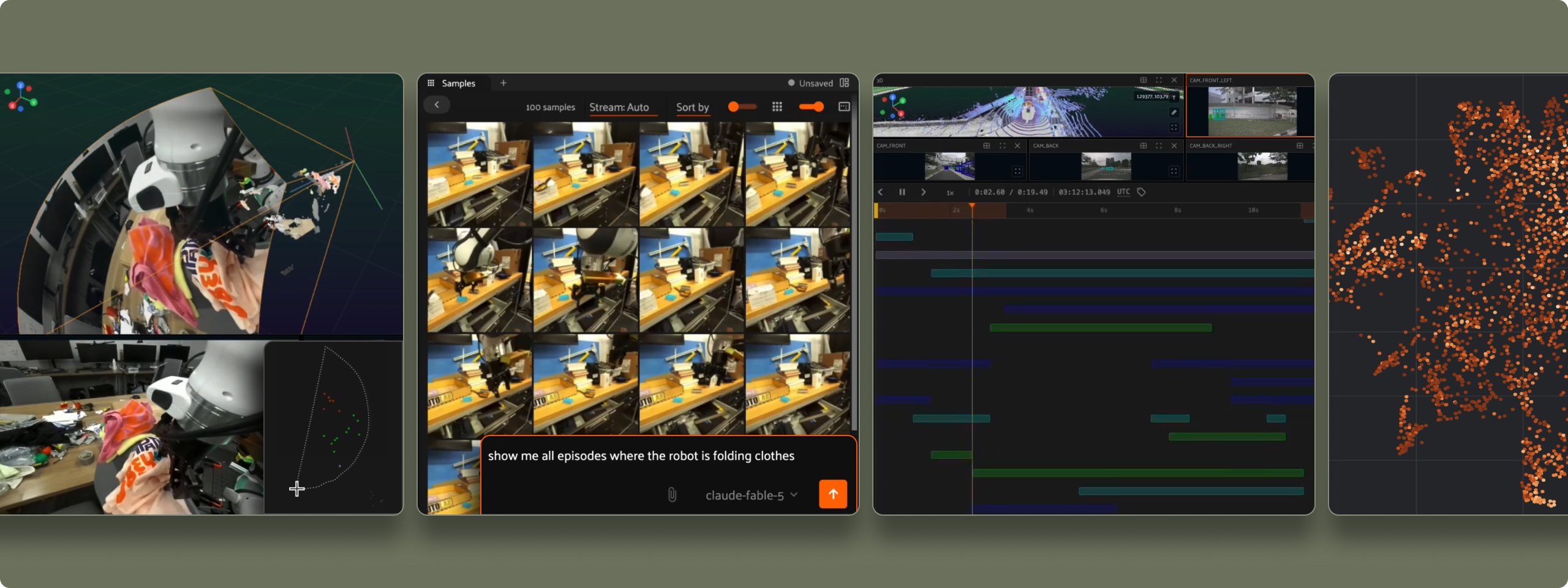Add a new tab with the plus button

pos(503,83)
